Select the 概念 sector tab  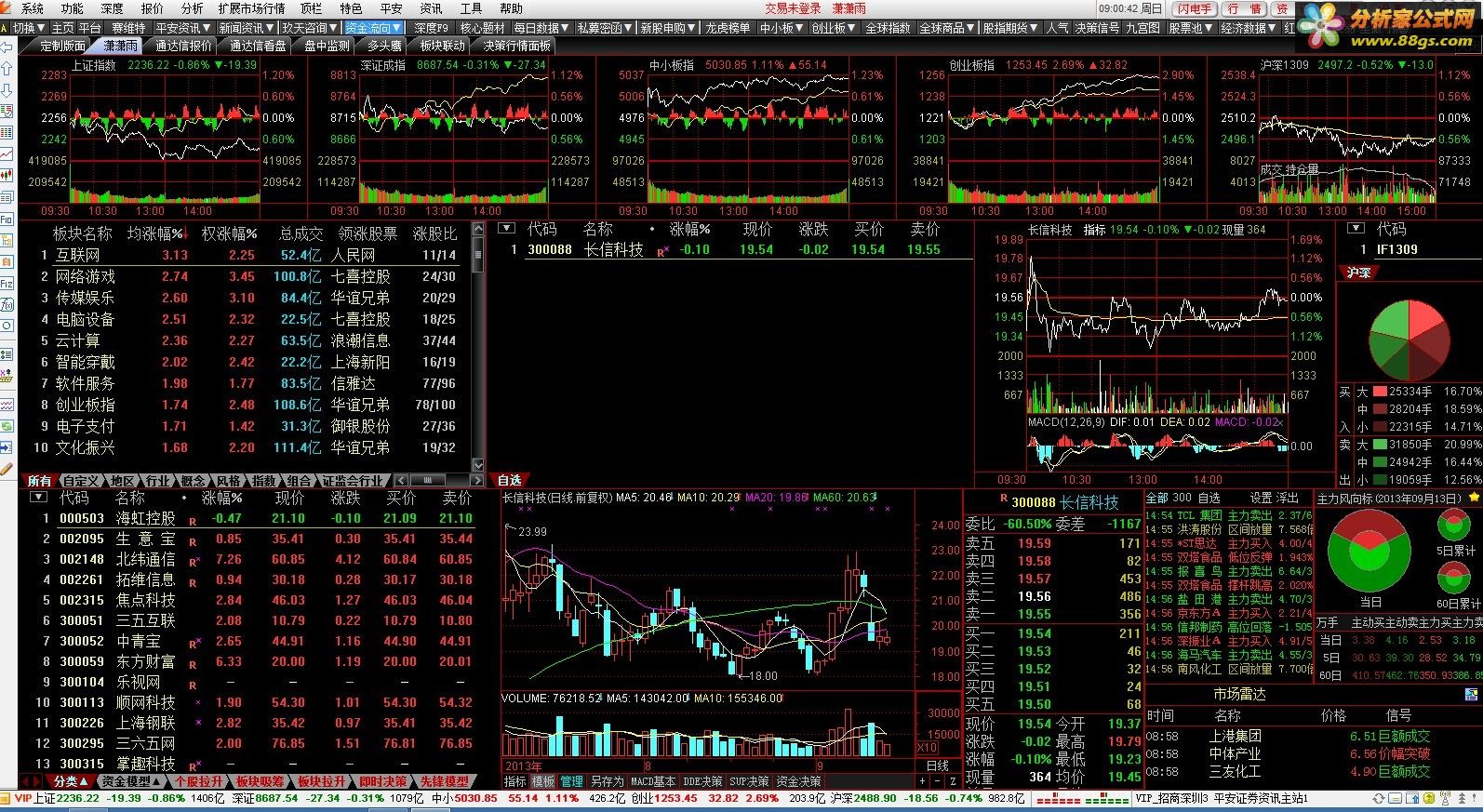[x=194, y=481]
